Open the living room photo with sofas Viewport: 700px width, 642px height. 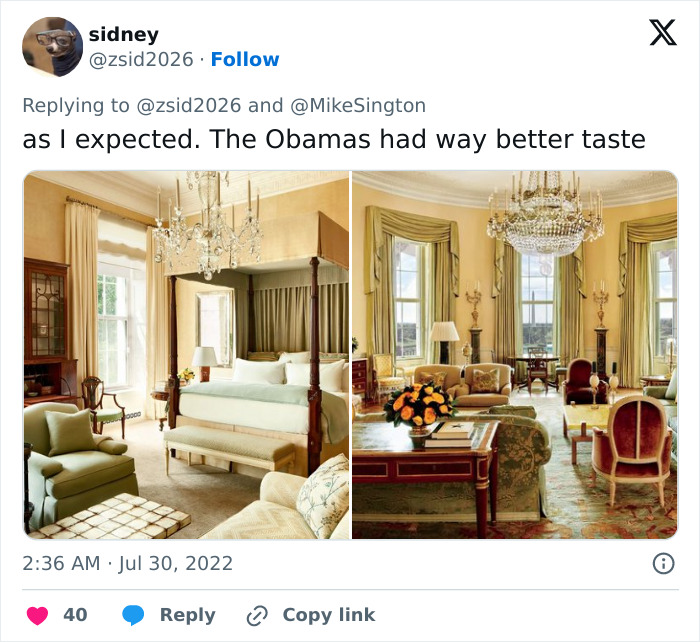tap(514, 355)
